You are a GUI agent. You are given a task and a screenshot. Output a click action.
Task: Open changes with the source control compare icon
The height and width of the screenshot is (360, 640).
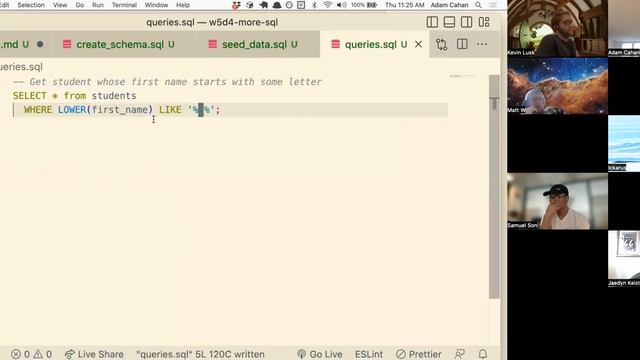[441, 44]
